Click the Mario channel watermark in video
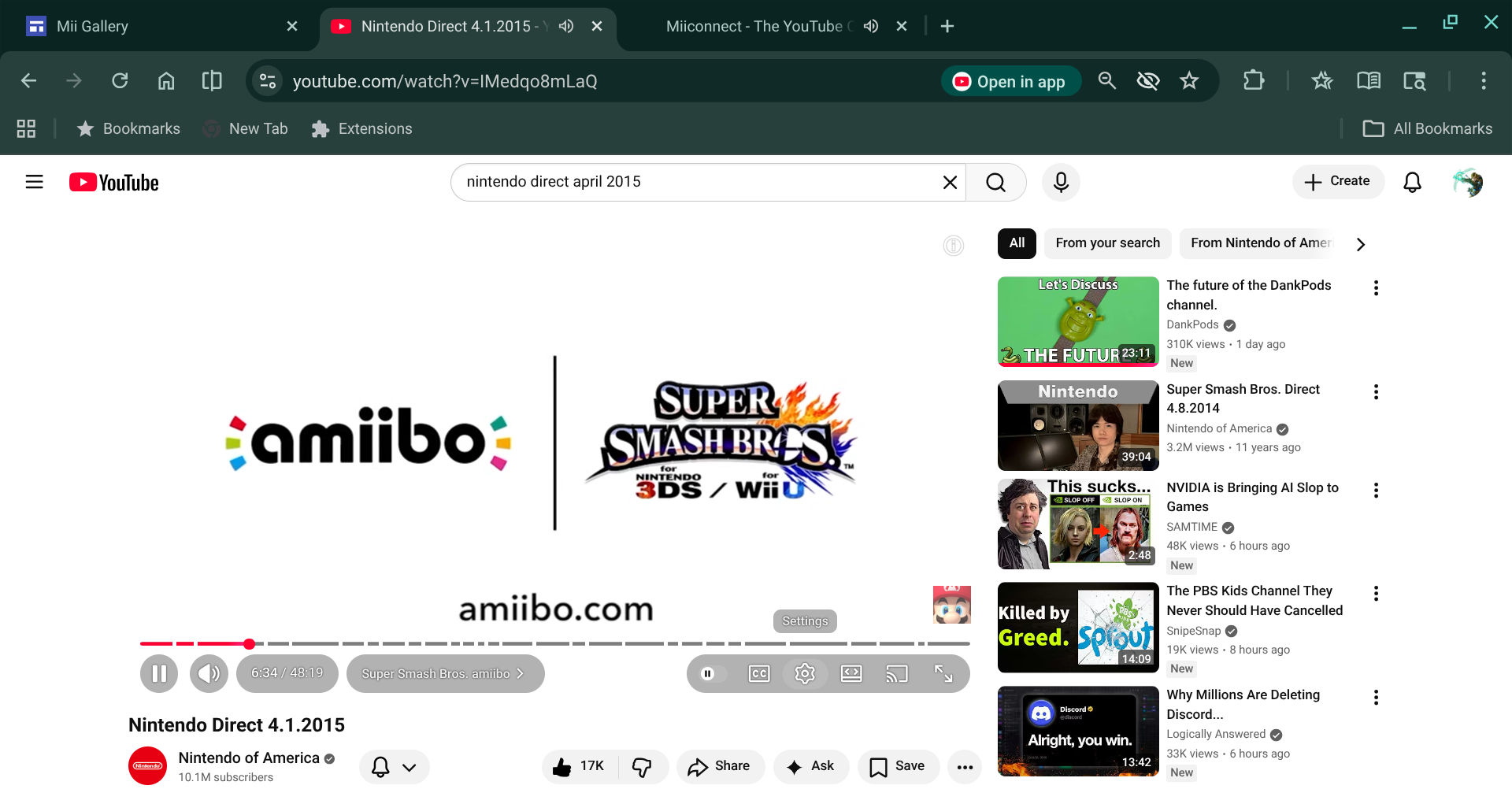1512x789 pixels. (952, 605)
